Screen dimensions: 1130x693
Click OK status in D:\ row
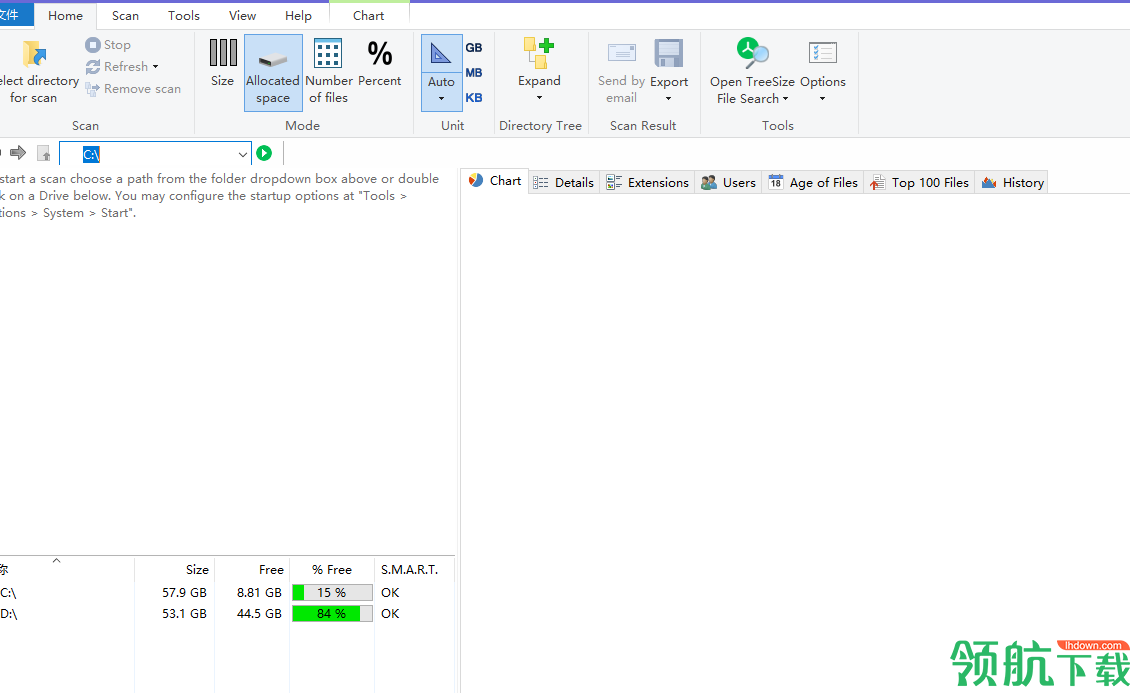tap(390, 613)
